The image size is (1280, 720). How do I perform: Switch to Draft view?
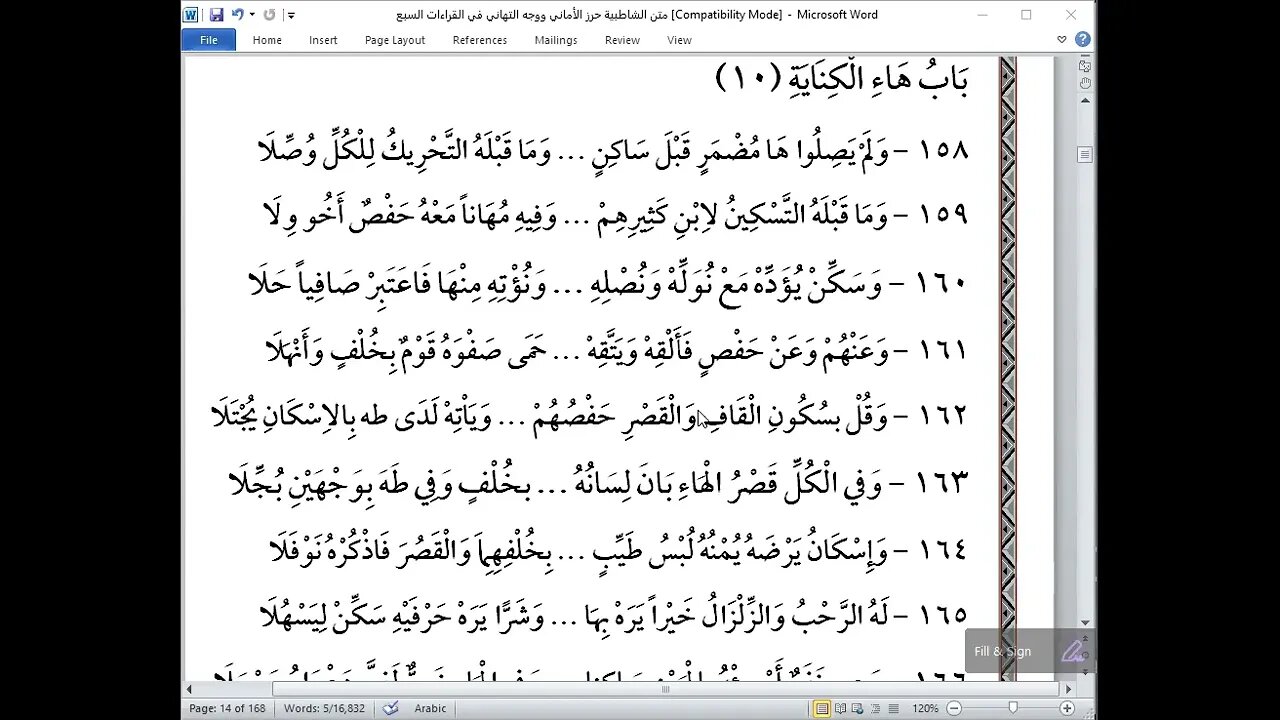pyautogui.click(x=896, y=708)
